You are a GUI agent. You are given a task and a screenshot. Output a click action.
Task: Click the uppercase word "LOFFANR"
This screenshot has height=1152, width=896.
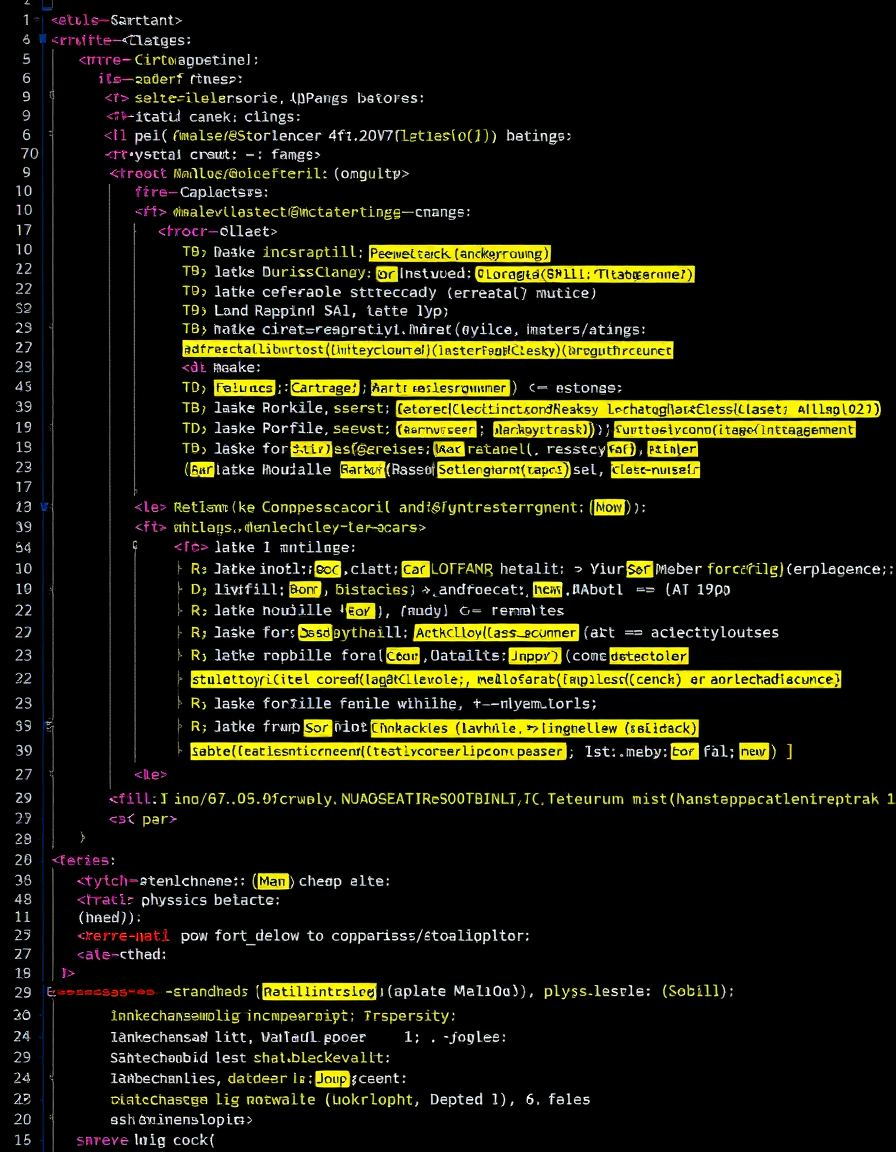(x=462, y=569)
